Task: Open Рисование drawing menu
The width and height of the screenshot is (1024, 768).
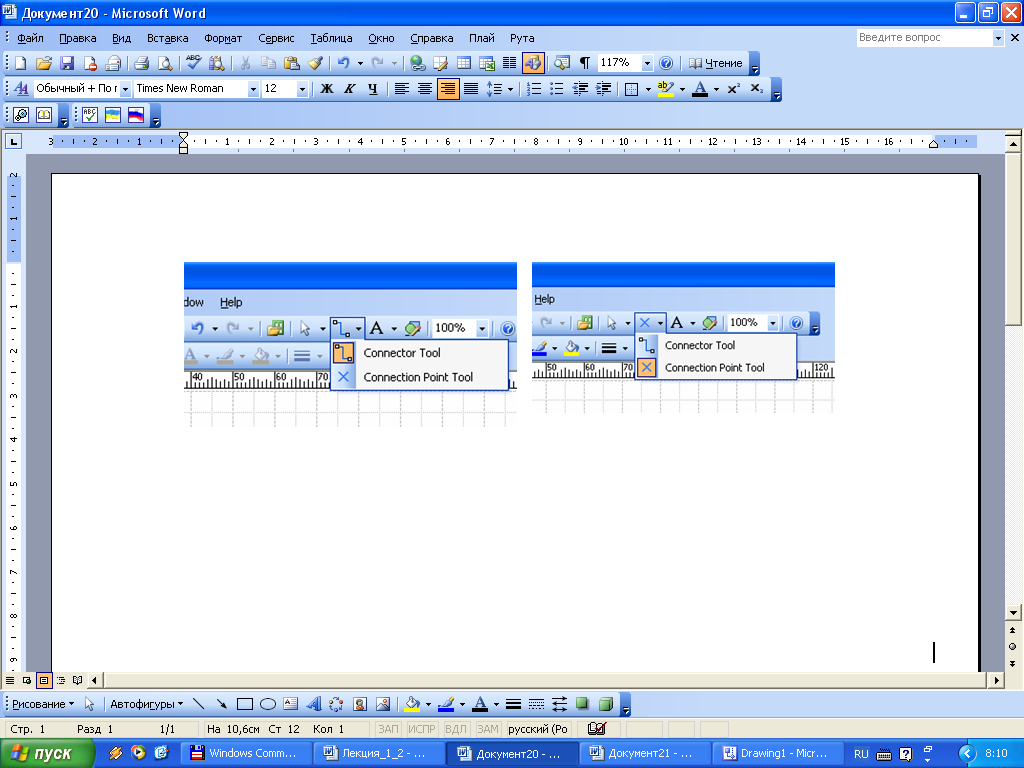Action: pyautogui.click(x=43, y=704)
